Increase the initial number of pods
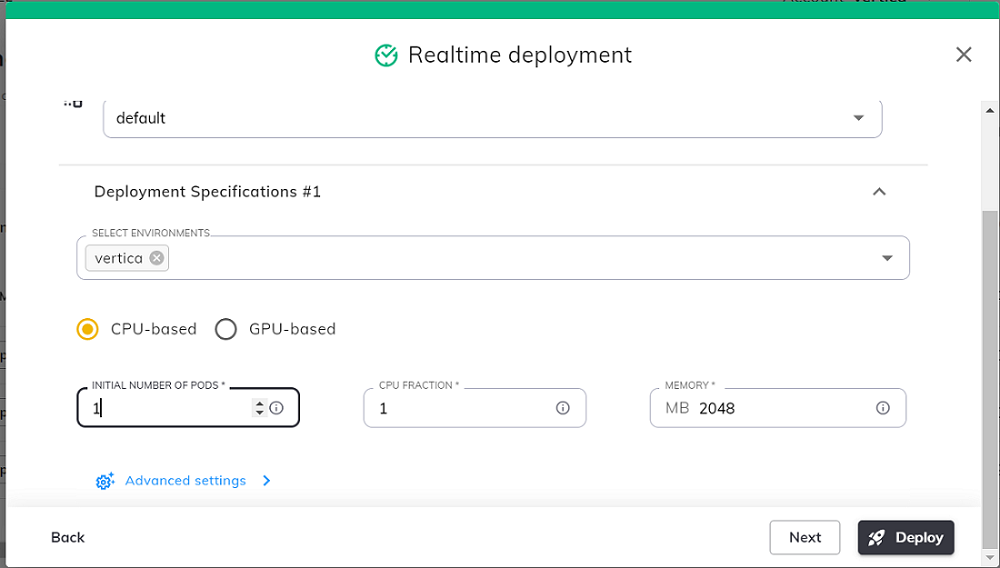 [x=259, y=403]
